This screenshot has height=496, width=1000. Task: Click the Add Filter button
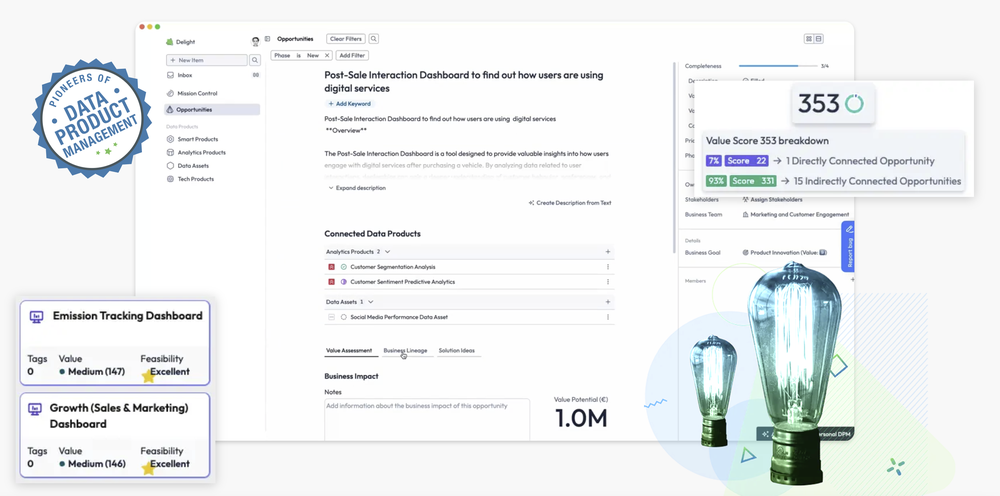coord(352,55)
